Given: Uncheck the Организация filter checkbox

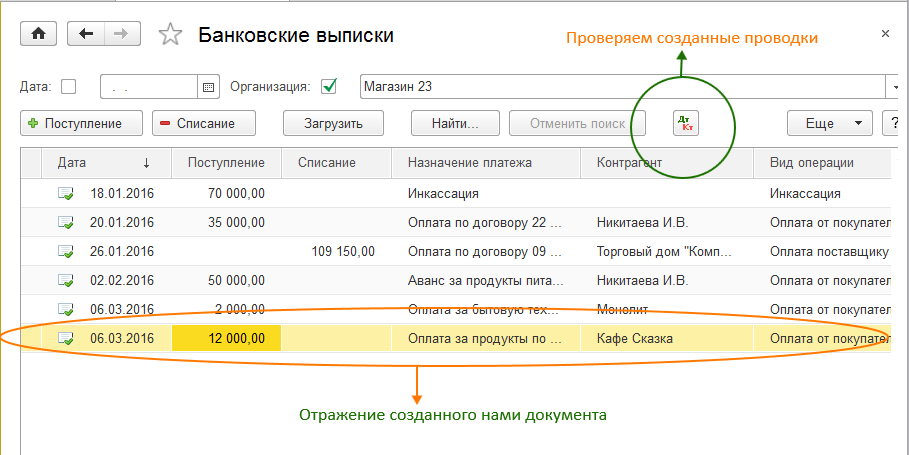Looking at the screenshot, I should click(x=329, y=87).
